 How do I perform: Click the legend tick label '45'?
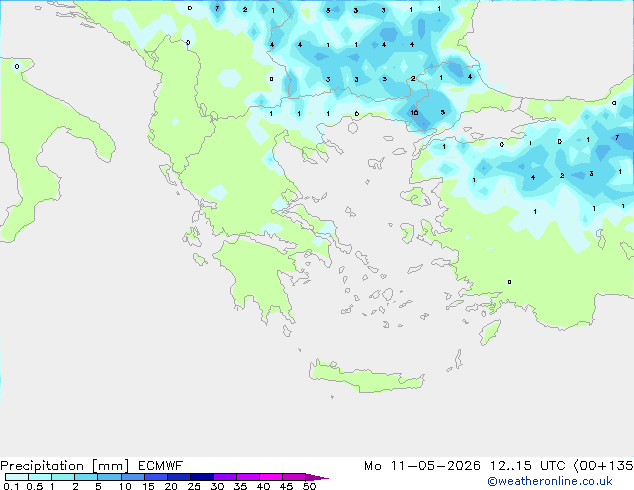[286, 486]
